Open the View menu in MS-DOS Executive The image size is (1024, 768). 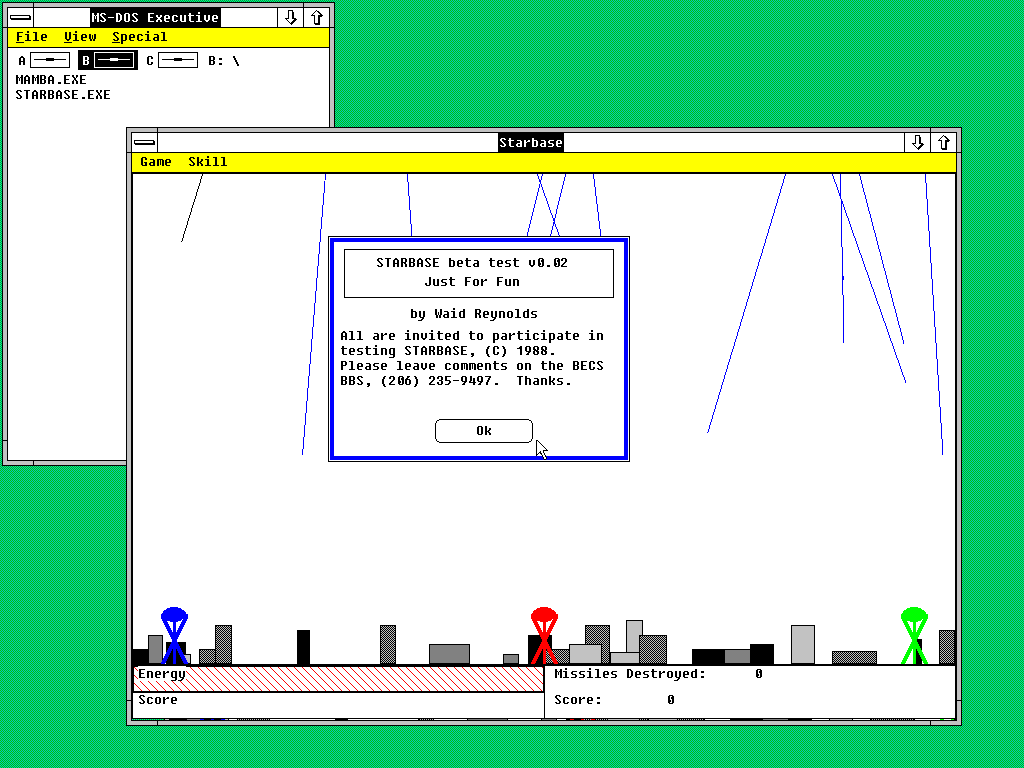(x=80, y=37)
